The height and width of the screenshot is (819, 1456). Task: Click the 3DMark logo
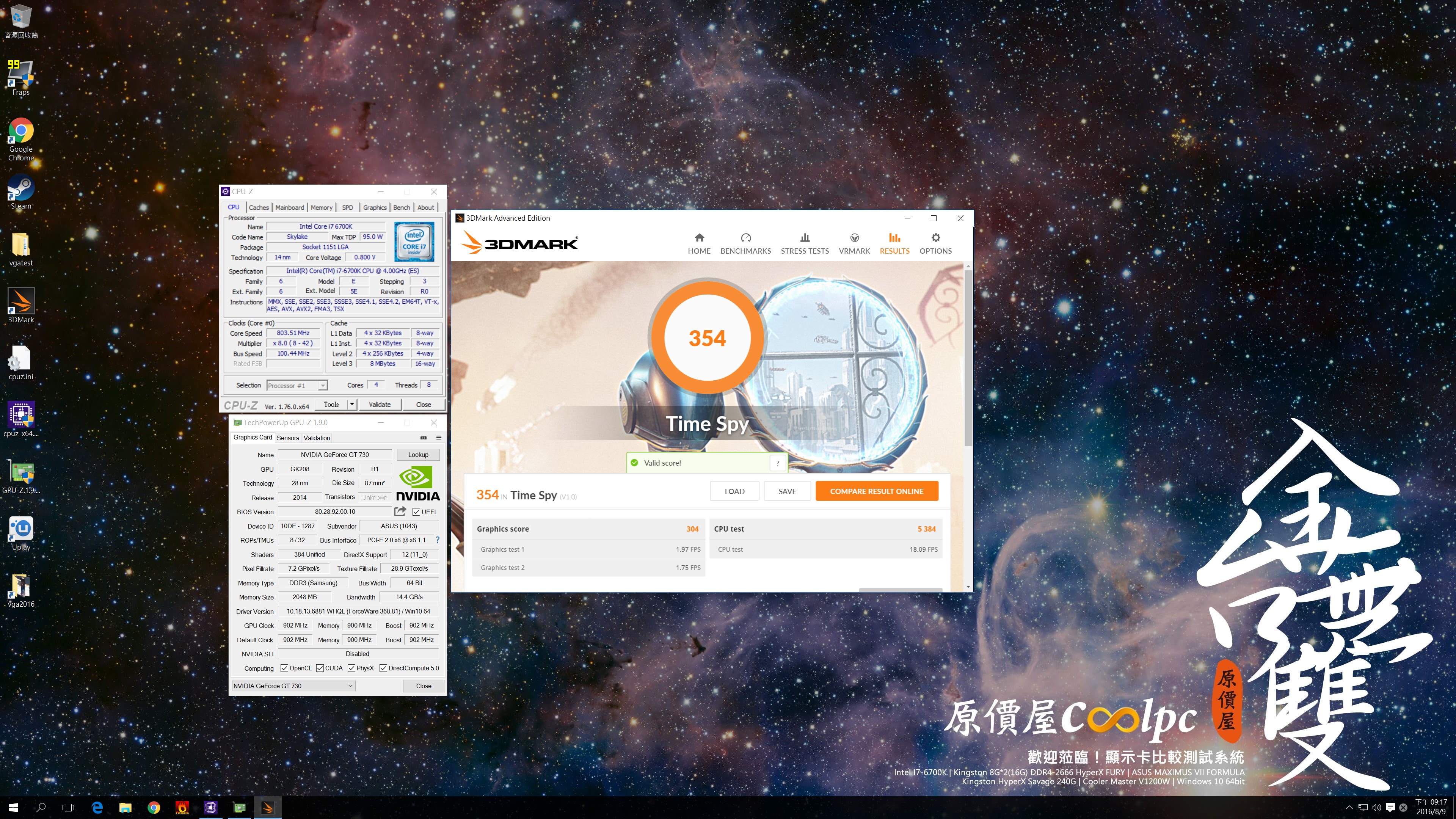pos(519,243)
